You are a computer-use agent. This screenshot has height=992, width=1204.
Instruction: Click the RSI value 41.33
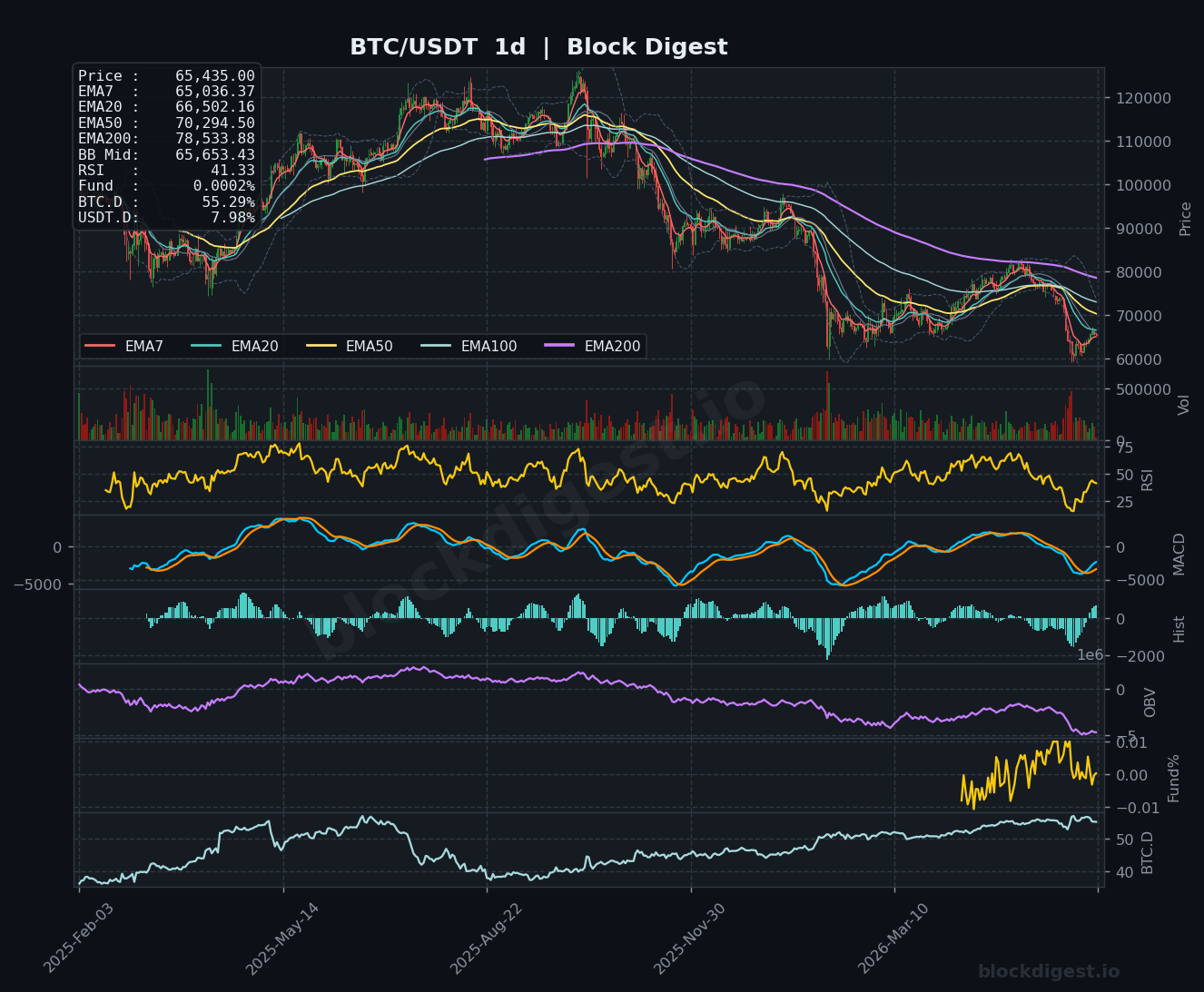[232, 171]
